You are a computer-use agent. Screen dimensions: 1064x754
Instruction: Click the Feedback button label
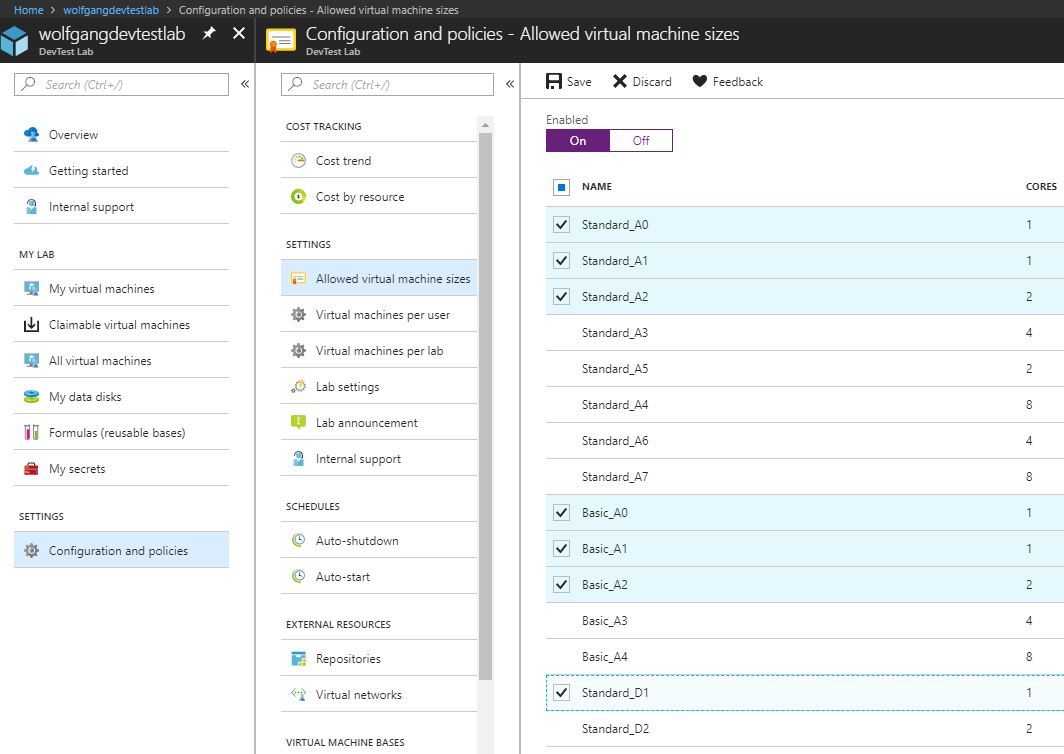tap(738, 81)
